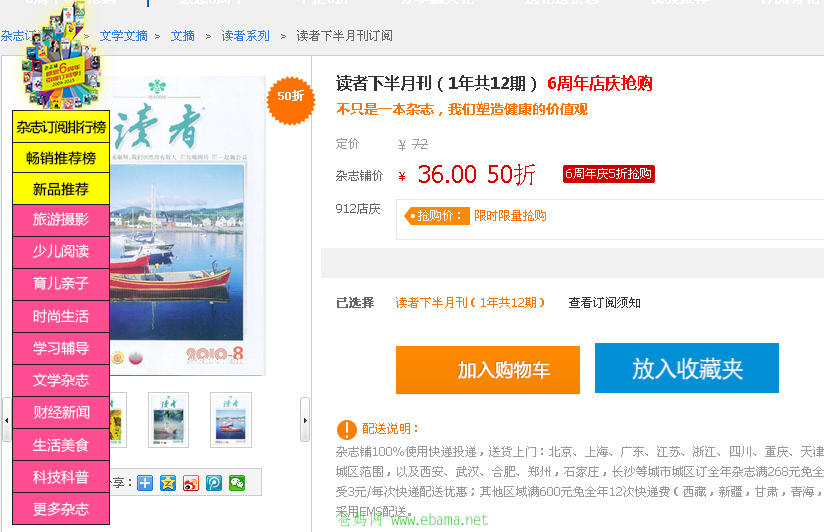Image resolution: width=824 pixels, height=532 pixels.
Task: Select the red boat cover thumbnail
Action: pyautogui.click(x=231, y=420)
